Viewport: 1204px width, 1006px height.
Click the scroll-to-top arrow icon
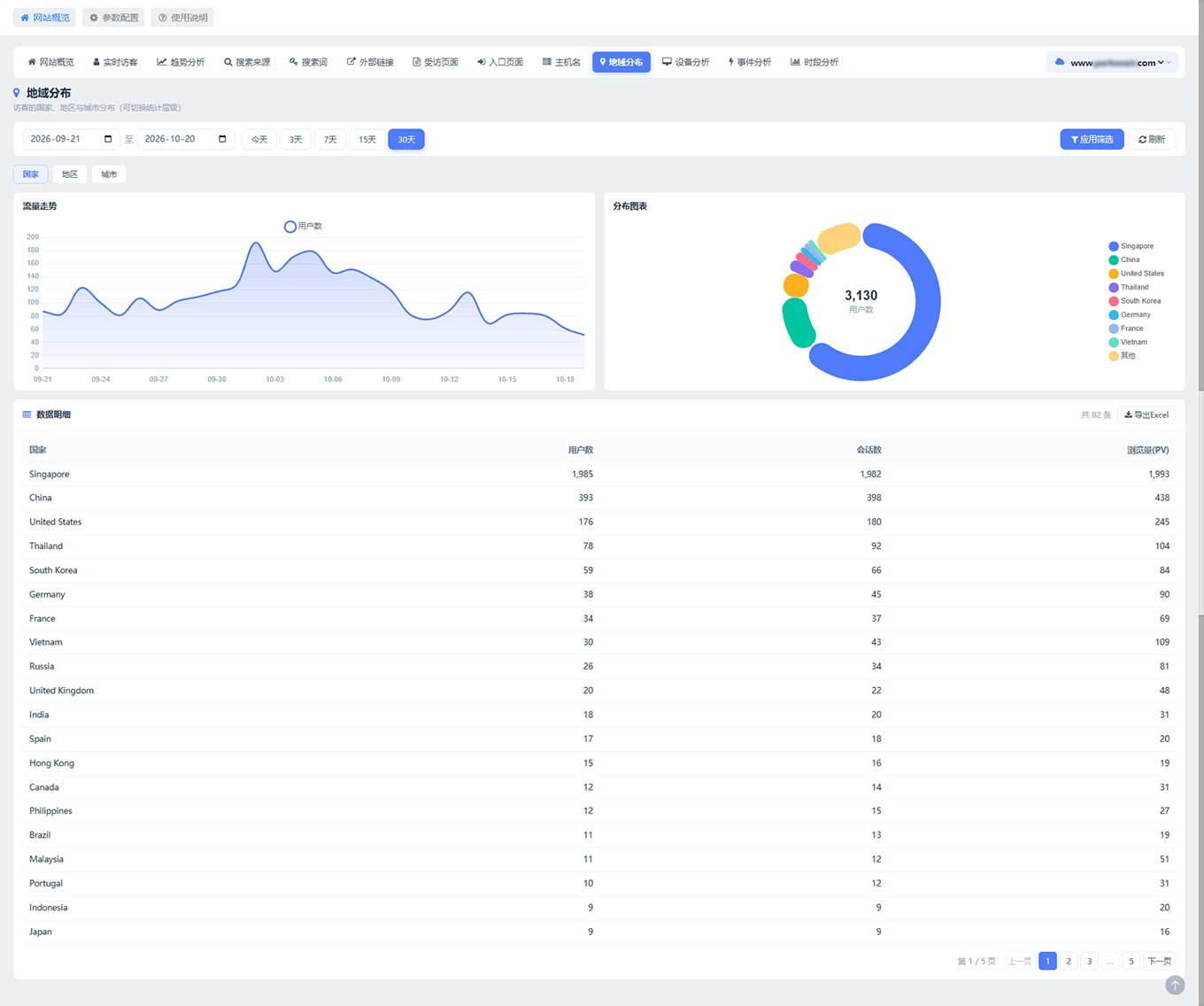coord(1175,985)
